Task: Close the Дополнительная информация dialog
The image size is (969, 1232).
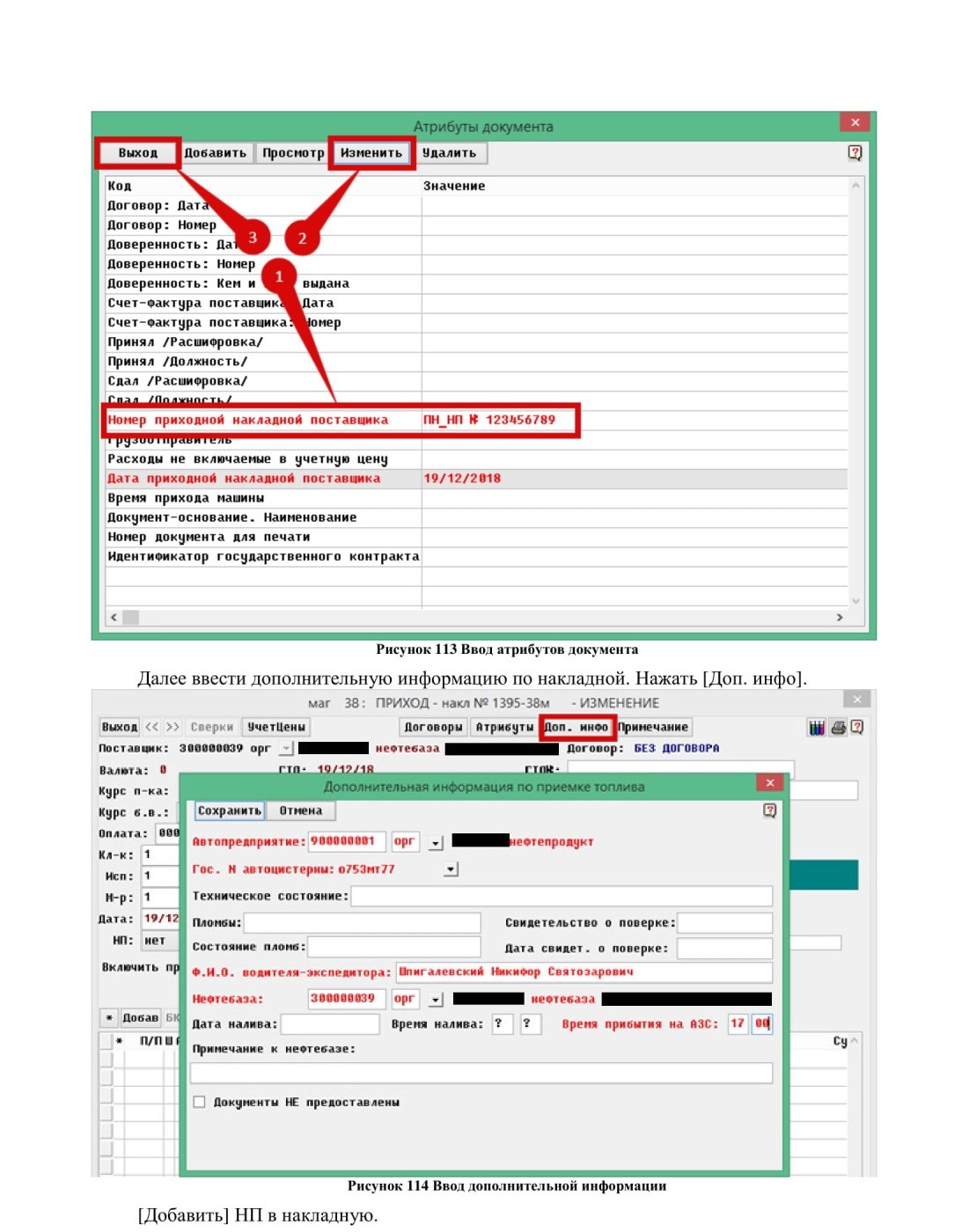Action: pos(769,782)
